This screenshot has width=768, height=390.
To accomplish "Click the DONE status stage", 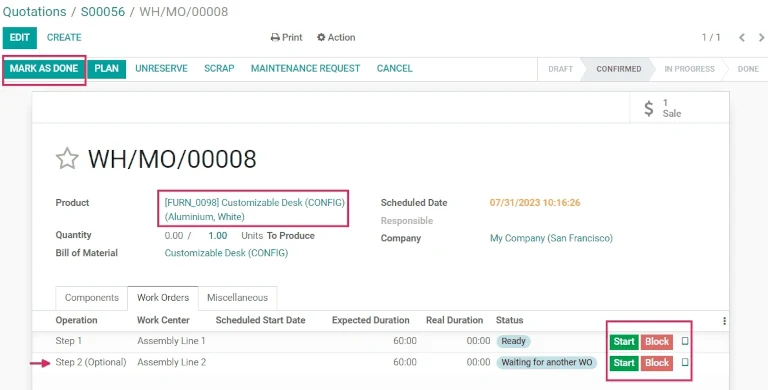I will 748,69.
